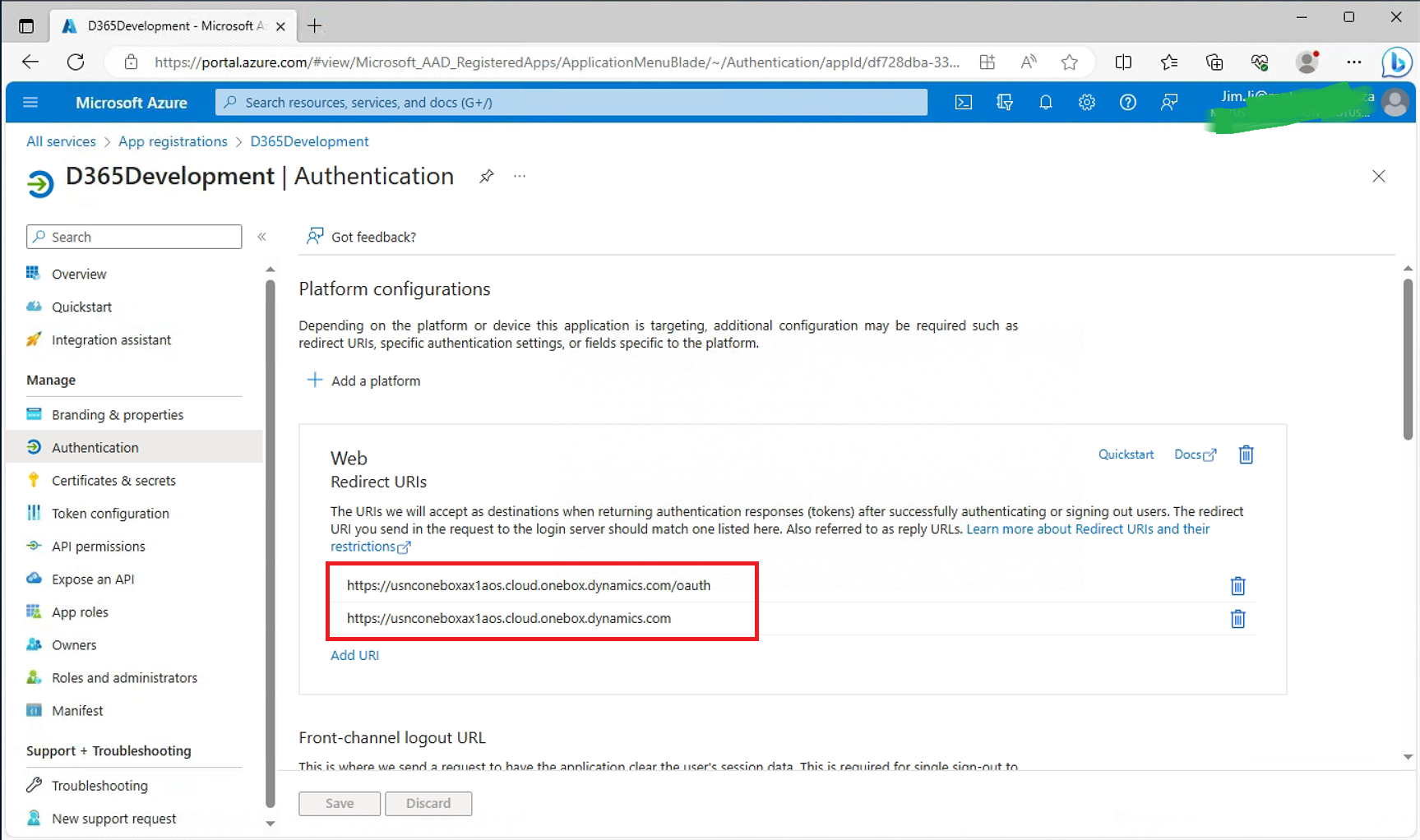The width and height of the screenshot is (1420, 840).
Task: Go to All services breadcrumb
Action: [x=61, y=141]
